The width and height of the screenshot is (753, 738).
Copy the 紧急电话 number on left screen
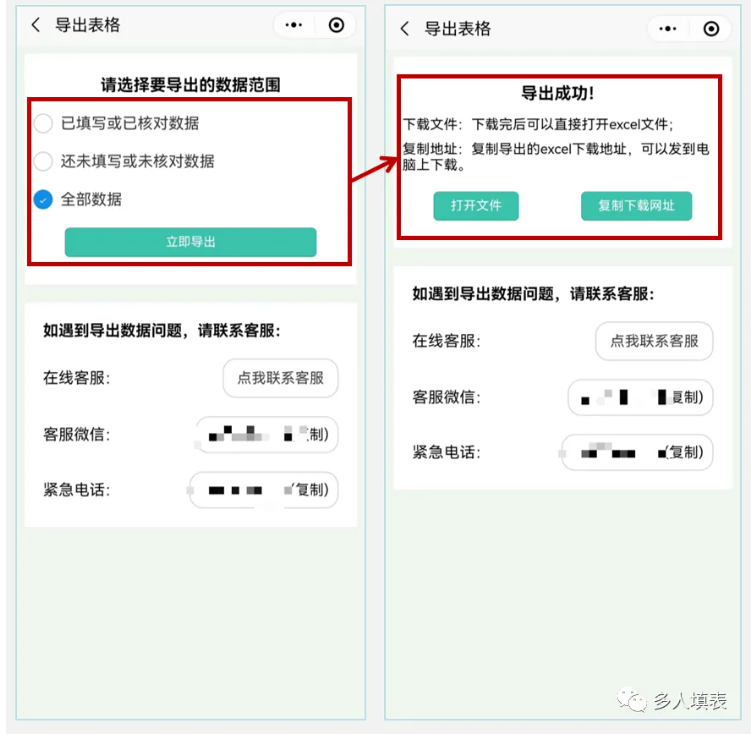[264, 490]
